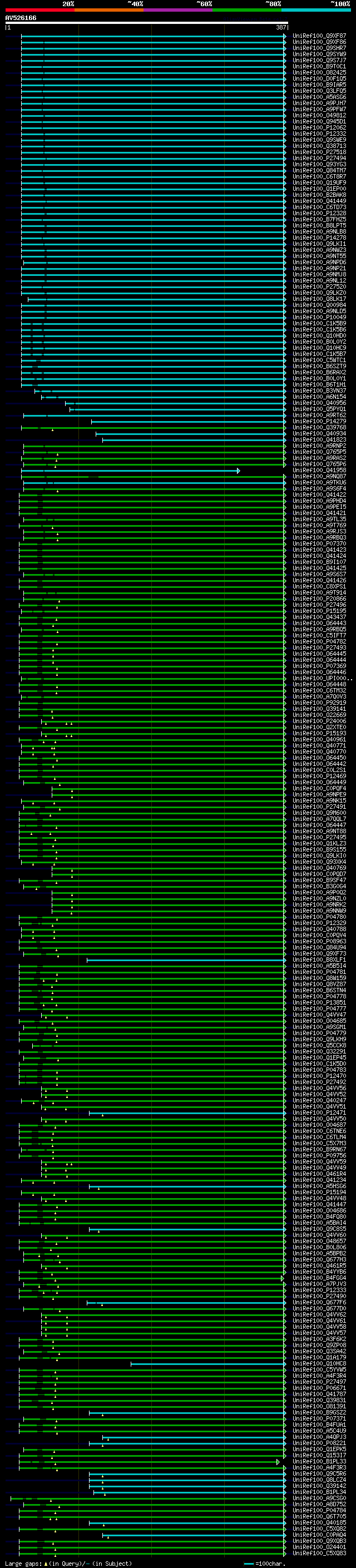Screen dimensions: 356x1568
Task: Select the UniRef100_P07370 label
Action: pos(319,543)
